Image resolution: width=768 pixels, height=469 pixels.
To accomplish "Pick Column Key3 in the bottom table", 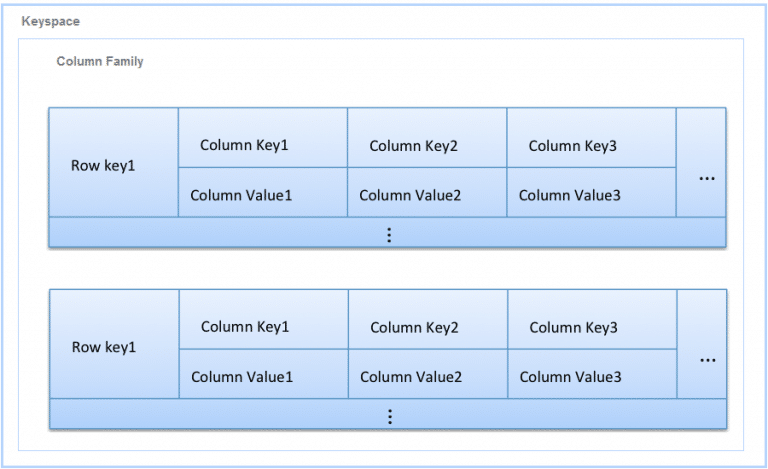I will 573,328.
